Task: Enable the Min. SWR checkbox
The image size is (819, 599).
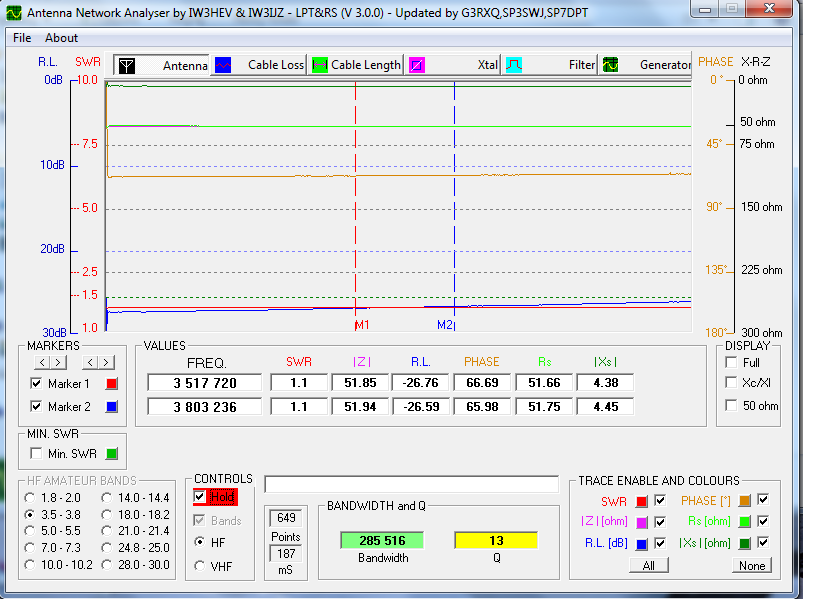Action: [x=36, y=454]
